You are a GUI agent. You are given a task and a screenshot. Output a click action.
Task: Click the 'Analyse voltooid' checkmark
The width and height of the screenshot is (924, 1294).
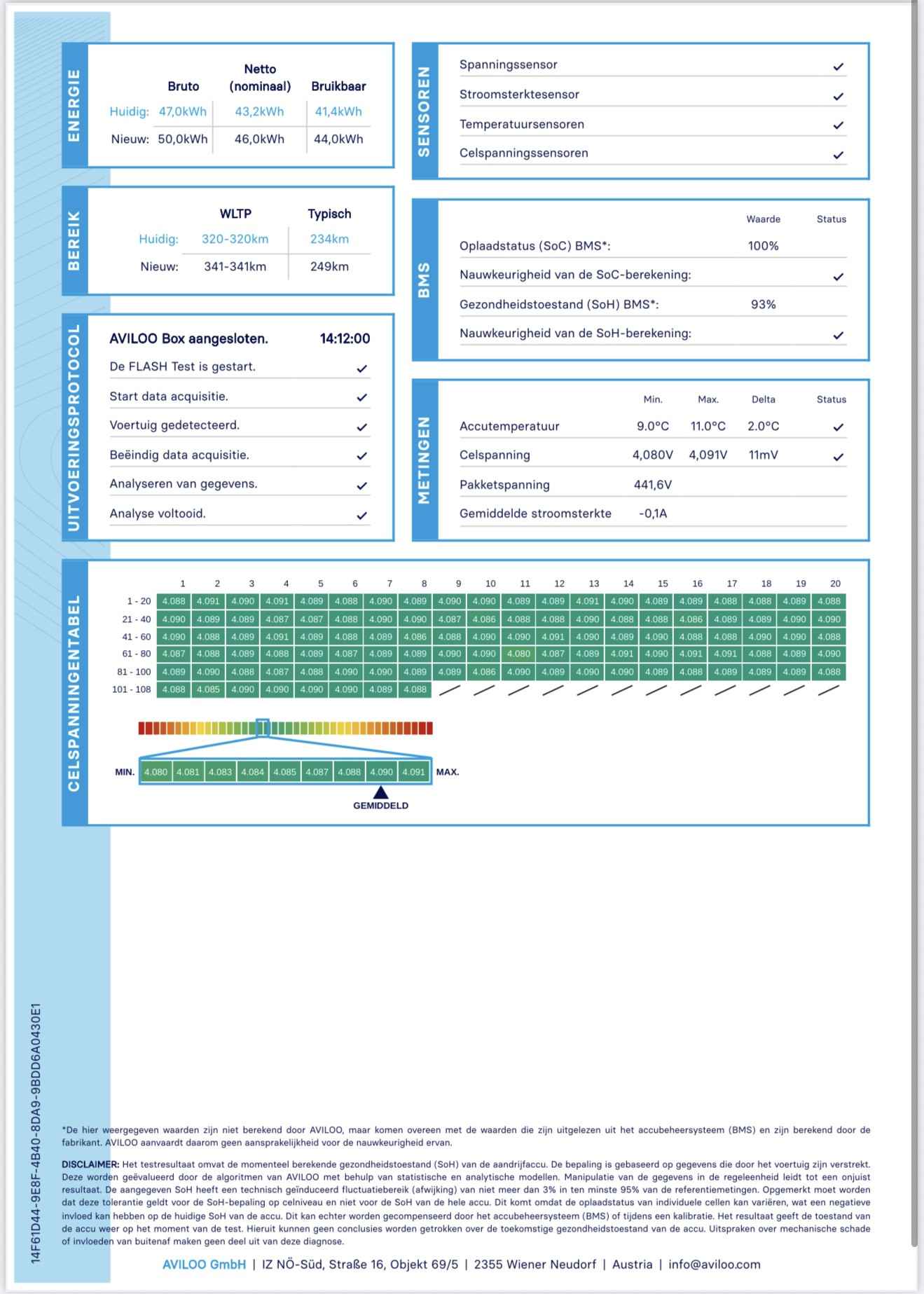361,515
